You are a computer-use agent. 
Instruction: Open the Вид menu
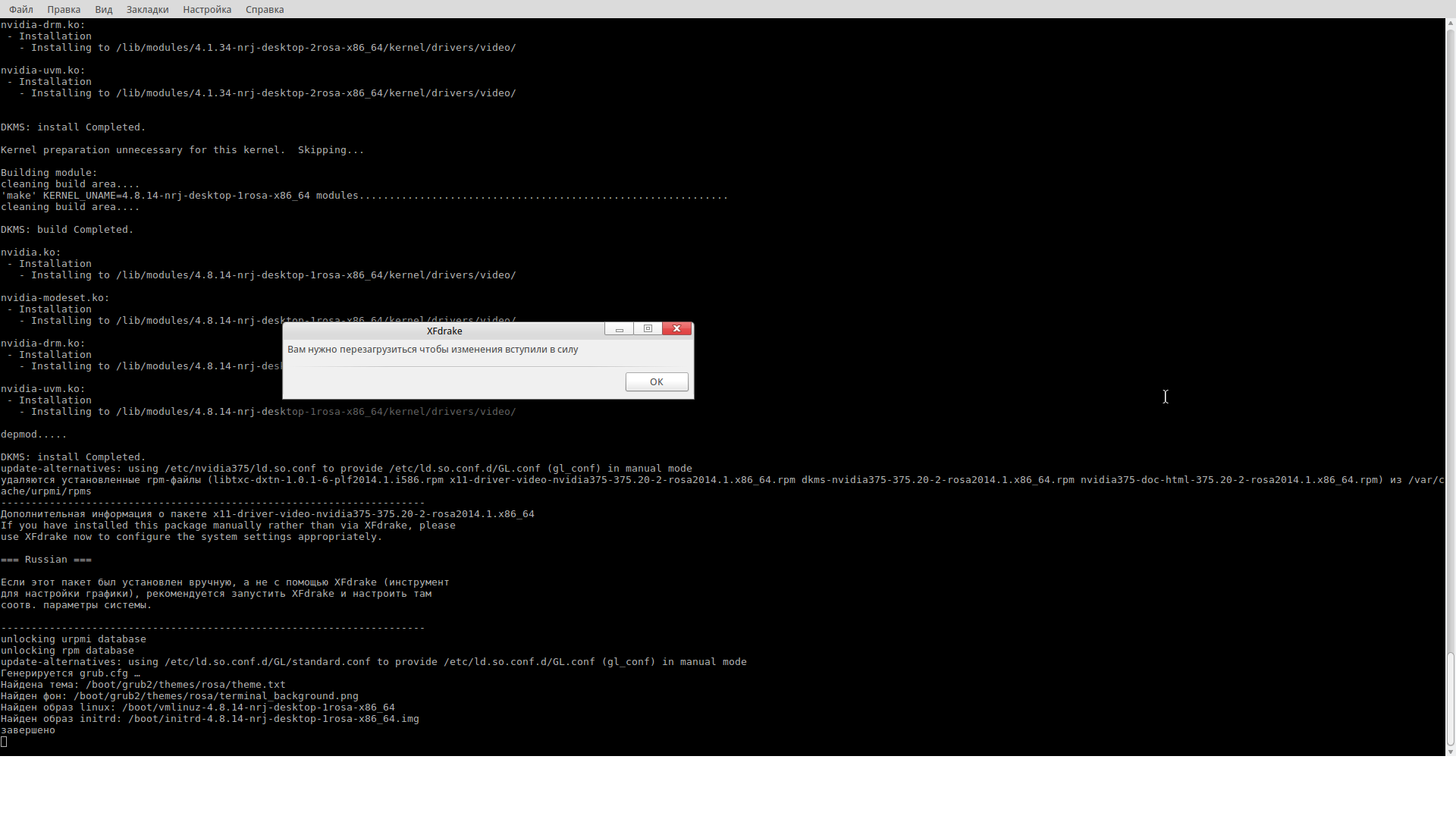point(104,9)
